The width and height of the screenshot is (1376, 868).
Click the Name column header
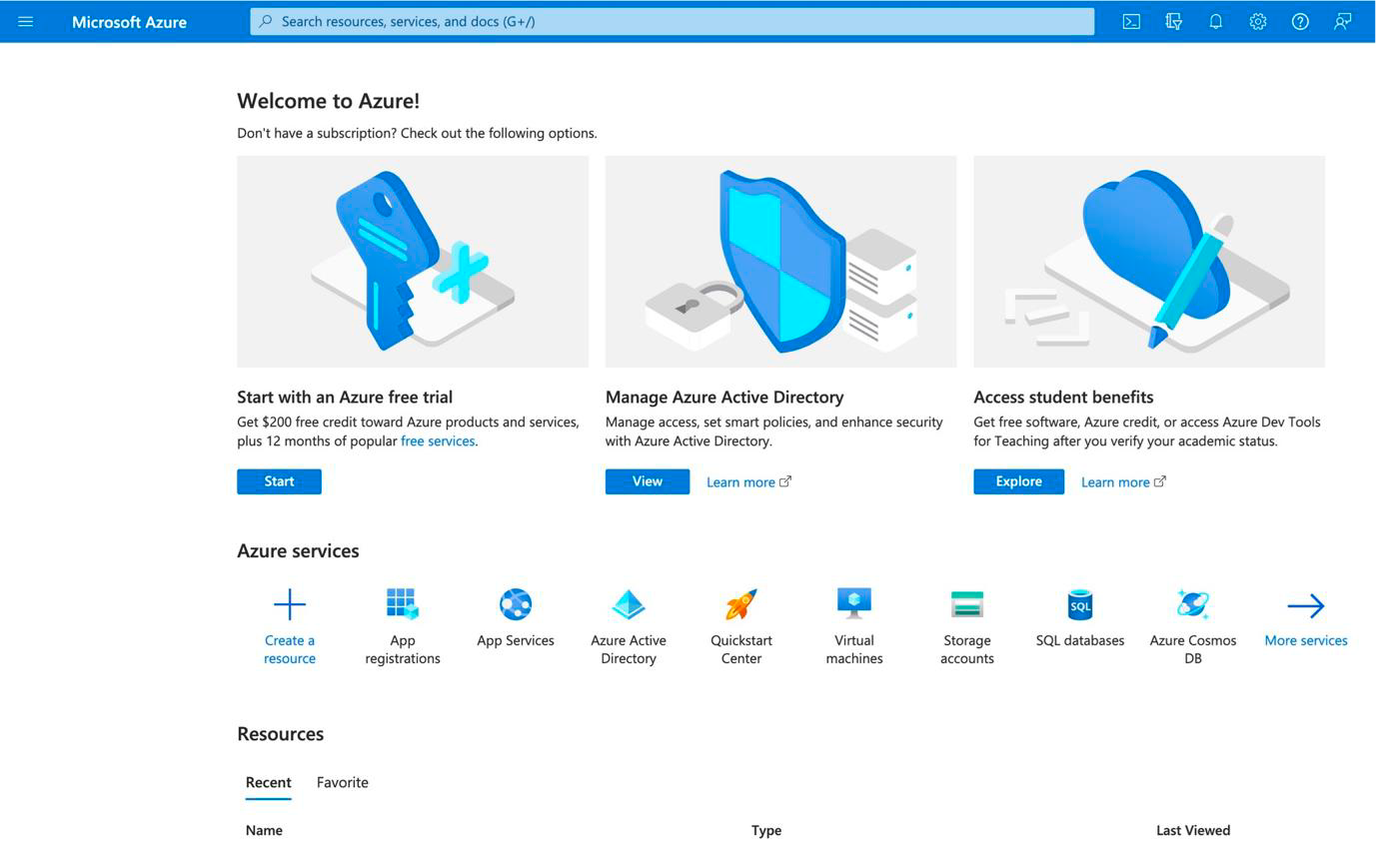pos(264,830)
